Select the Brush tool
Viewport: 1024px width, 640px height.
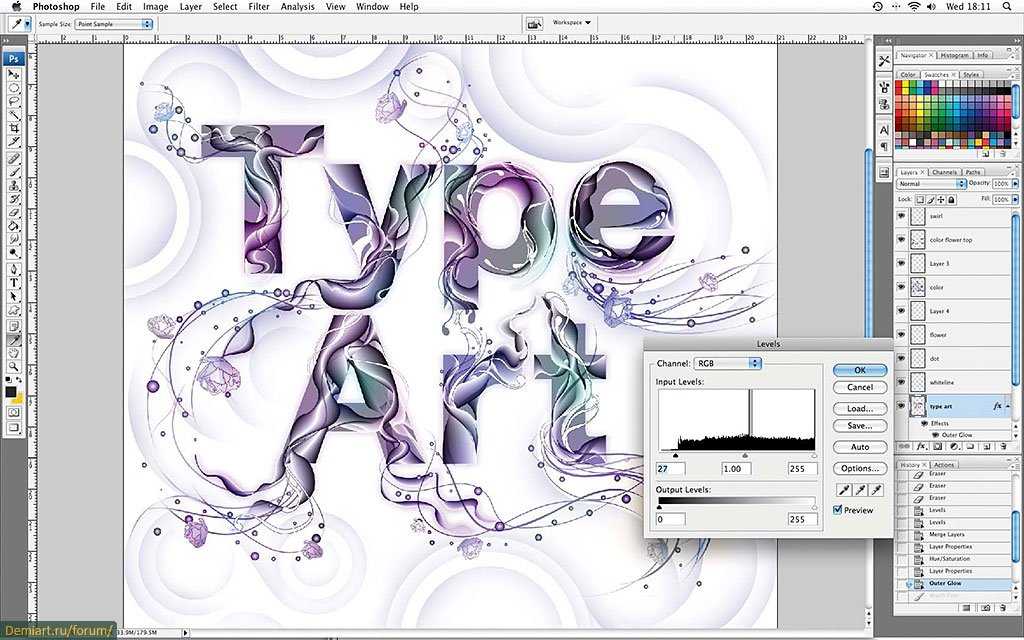click(14, 171)
